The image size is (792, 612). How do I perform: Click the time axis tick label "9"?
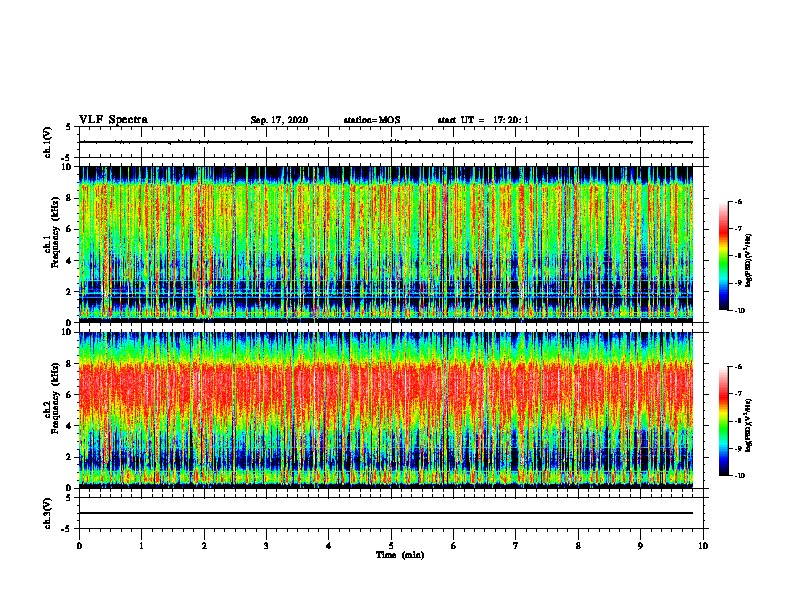640,546
